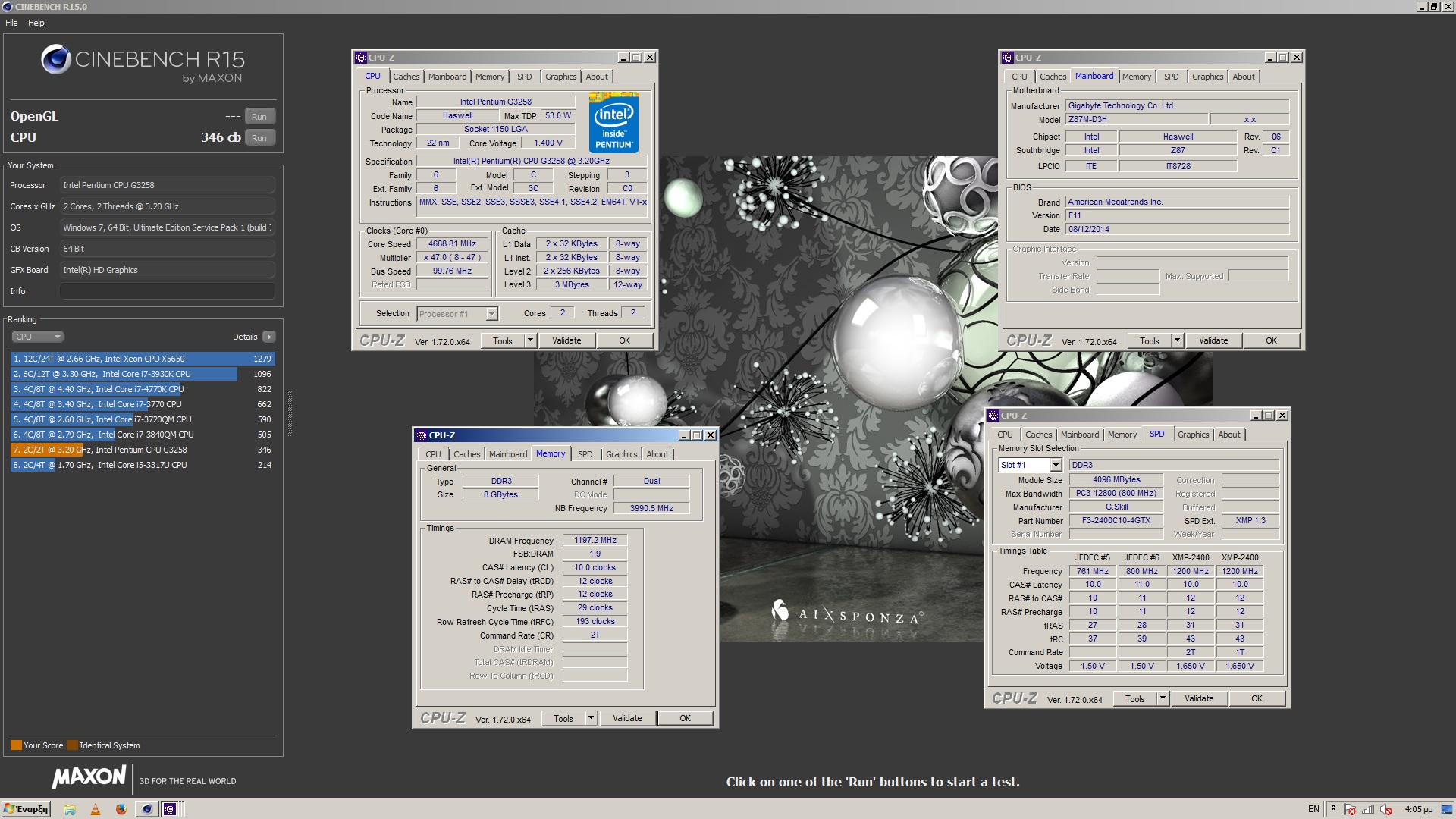Click the muted volume icon in tray
1456x819 pixels.
pos(1386,809)
